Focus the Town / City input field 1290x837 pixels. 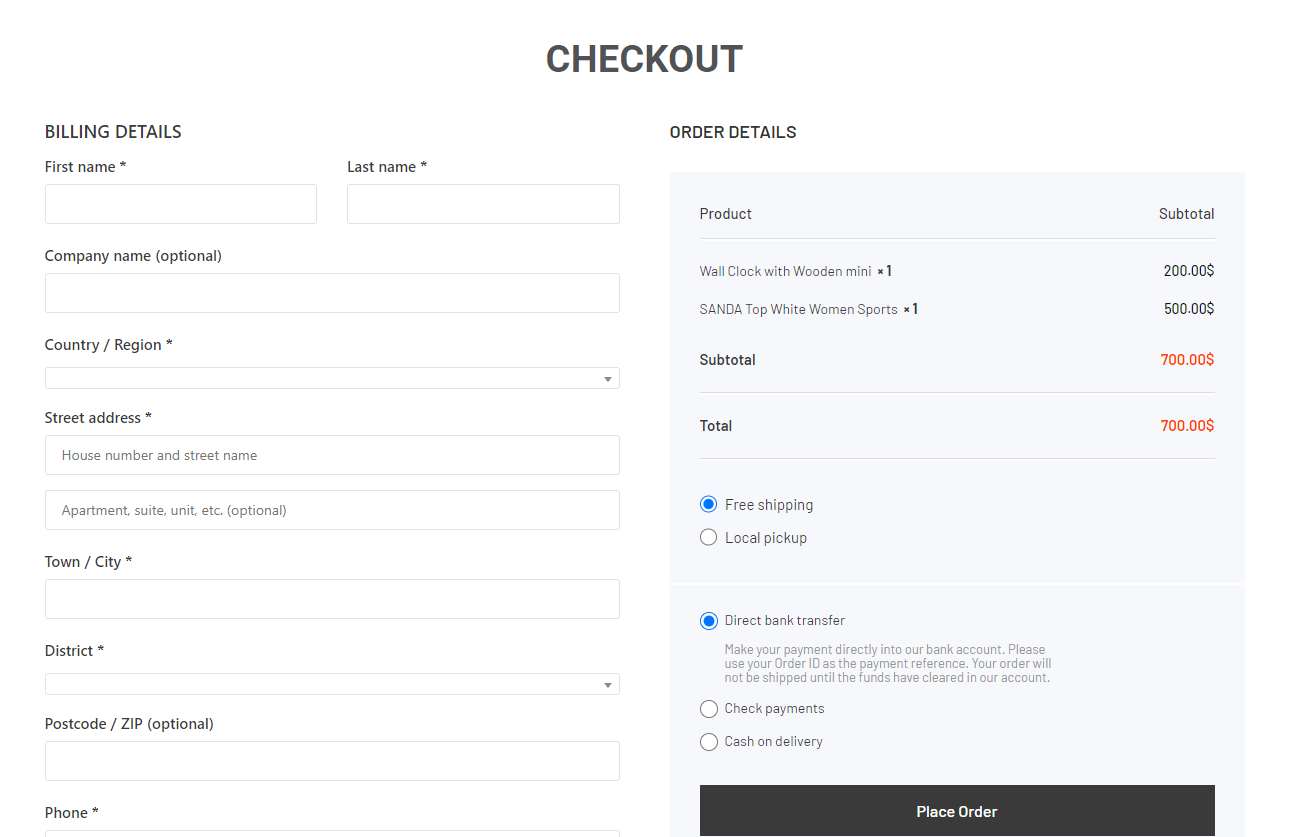332,599
